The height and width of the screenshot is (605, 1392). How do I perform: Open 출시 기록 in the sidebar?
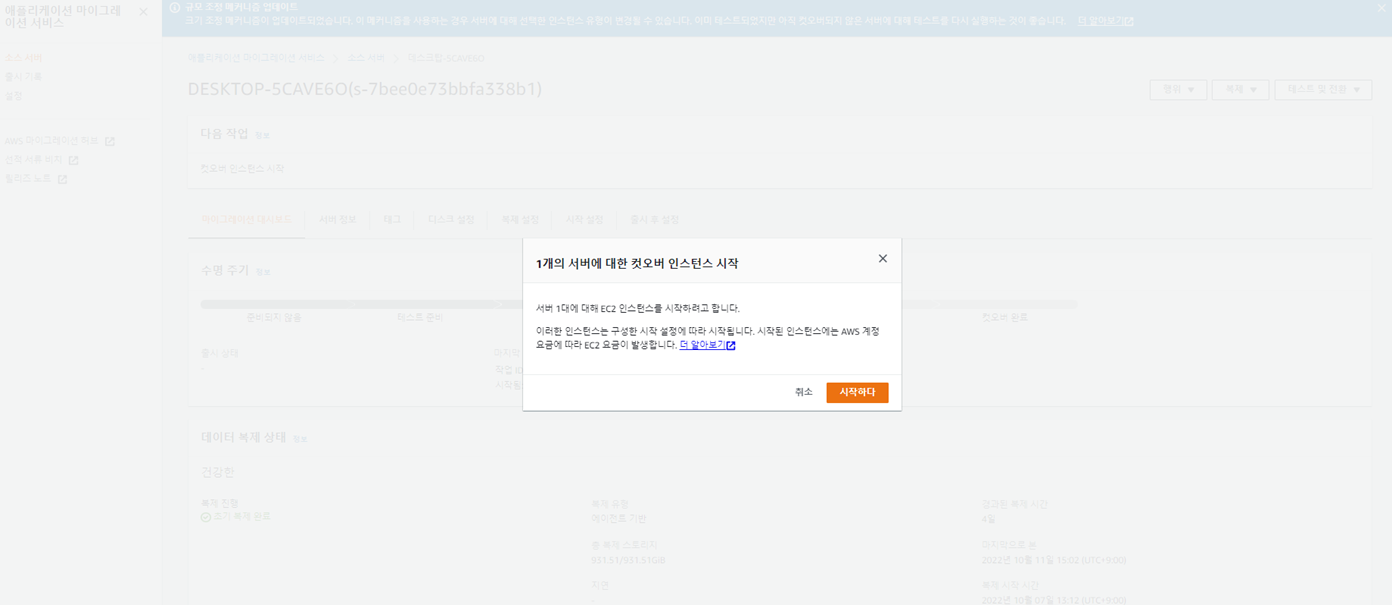[23, 77]
